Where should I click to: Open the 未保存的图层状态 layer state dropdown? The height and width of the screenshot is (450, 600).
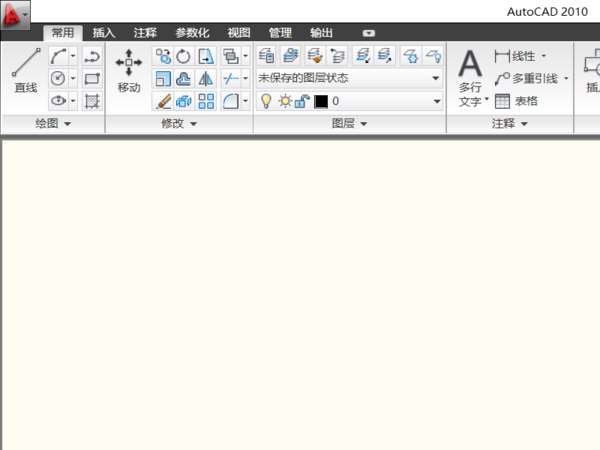click(x=349, y=78)
